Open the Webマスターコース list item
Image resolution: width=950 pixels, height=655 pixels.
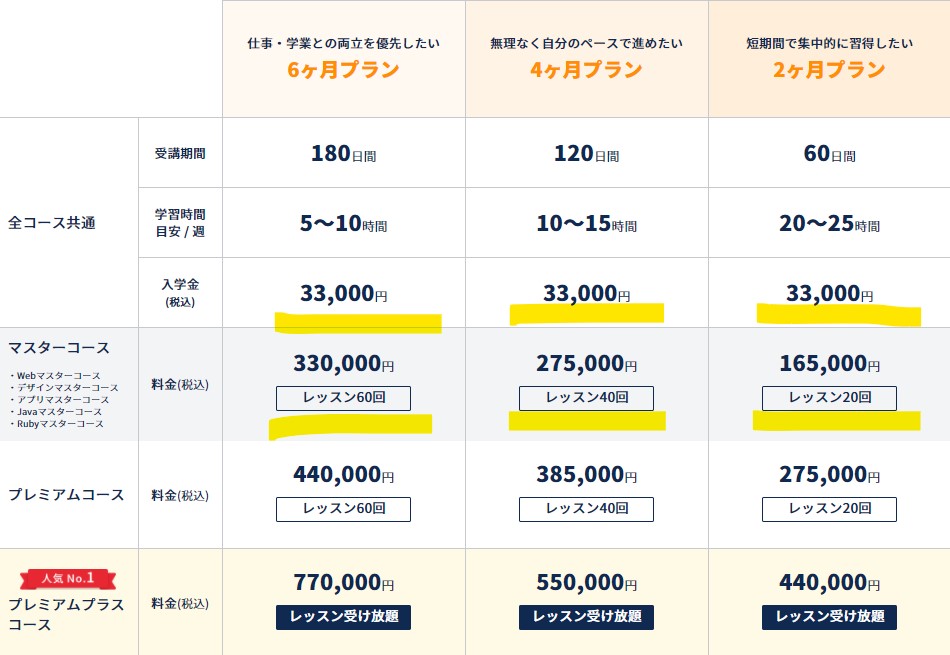[x=58, y=376]
